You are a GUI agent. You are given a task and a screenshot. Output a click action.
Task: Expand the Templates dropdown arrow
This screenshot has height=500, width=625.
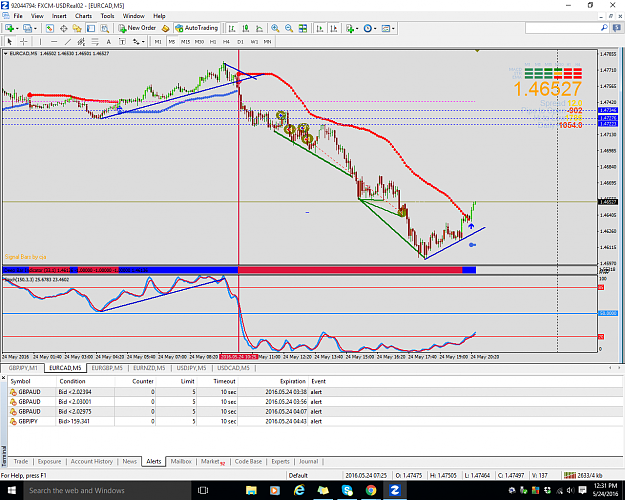coord(393,29)
